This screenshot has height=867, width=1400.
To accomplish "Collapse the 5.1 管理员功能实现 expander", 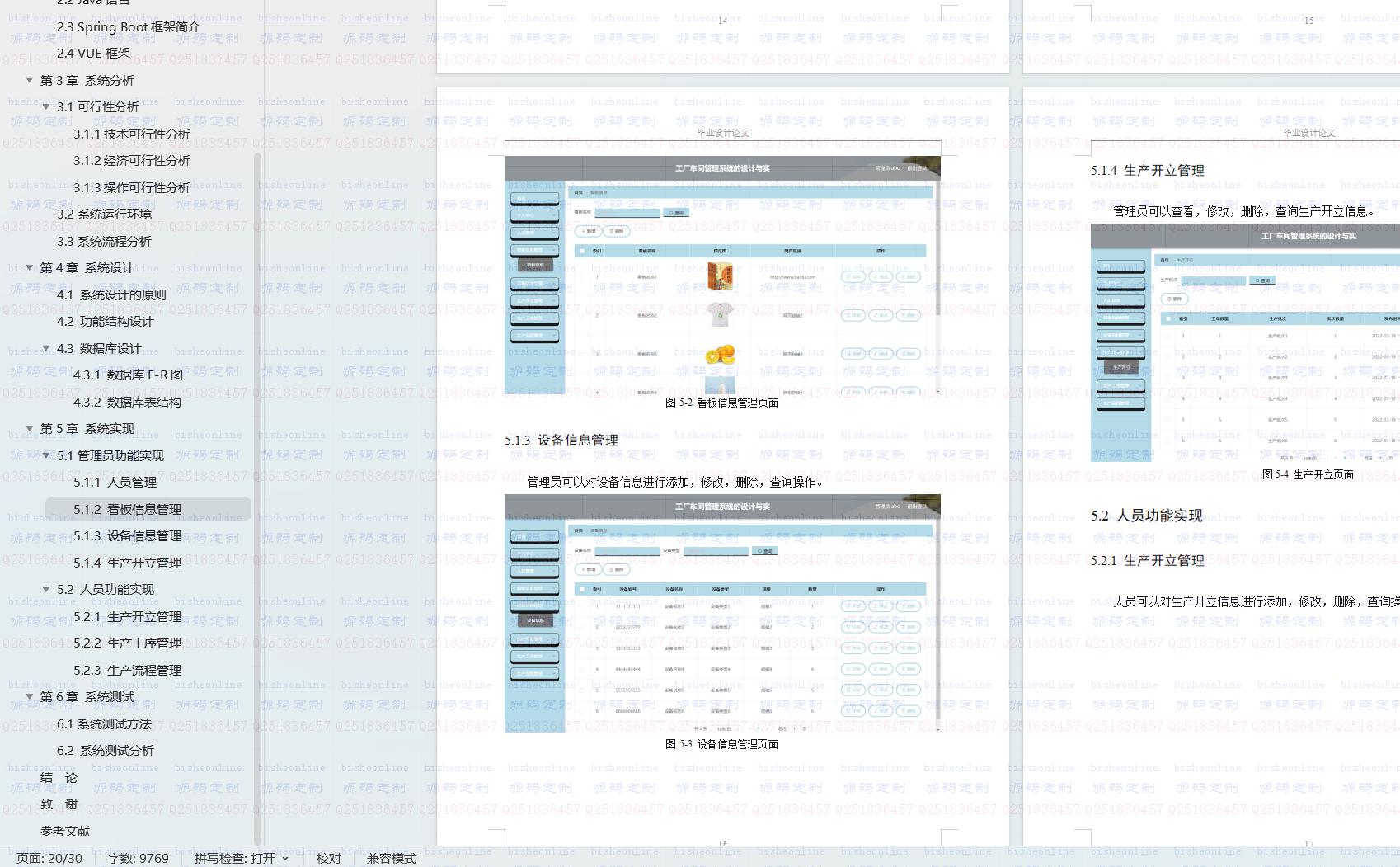I will pos(46,455).
